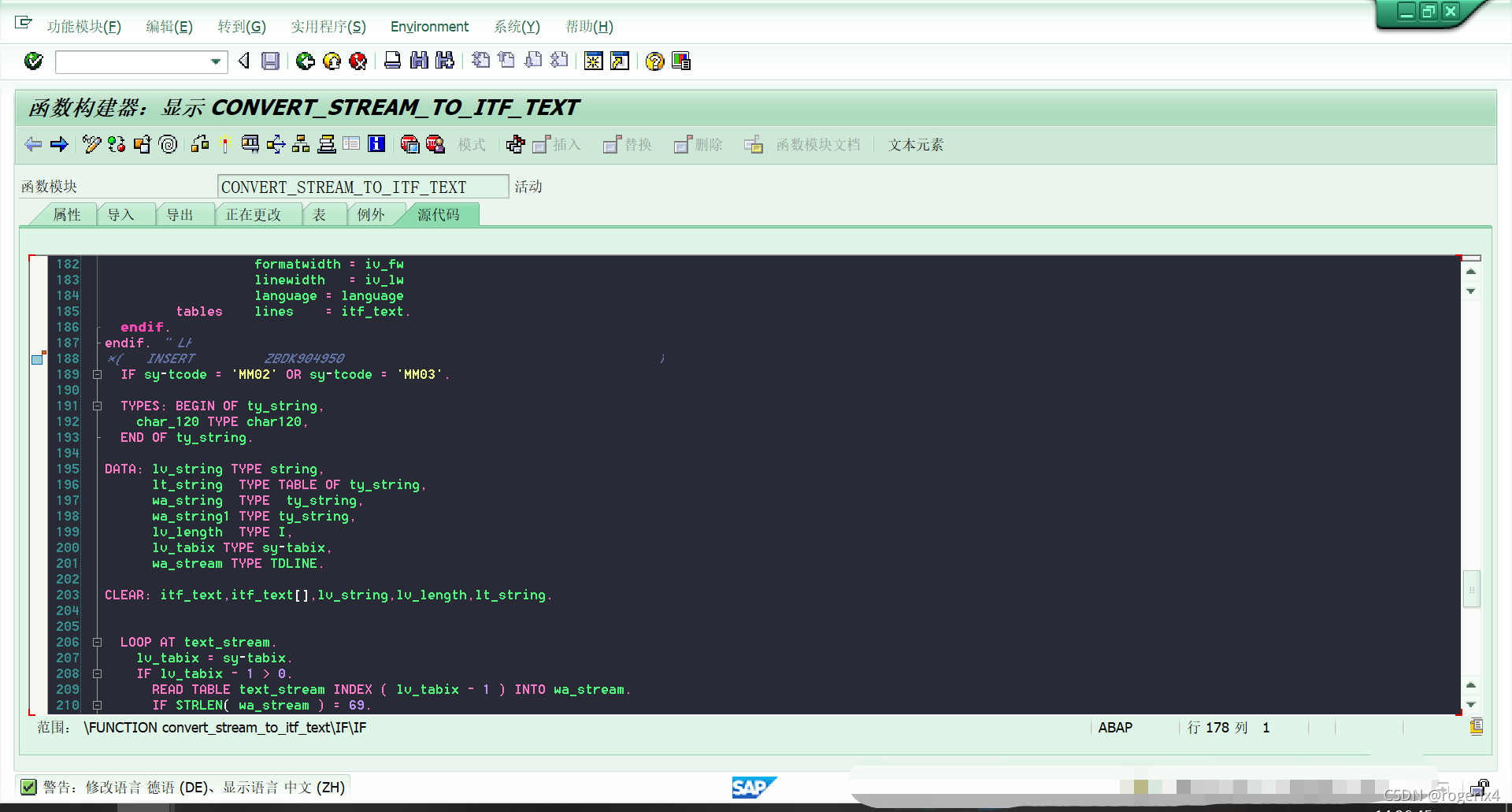This screenshot has width=1512, height=812.
Task: Open 函数模块文档 documentation button
Action: click(802, 145)
